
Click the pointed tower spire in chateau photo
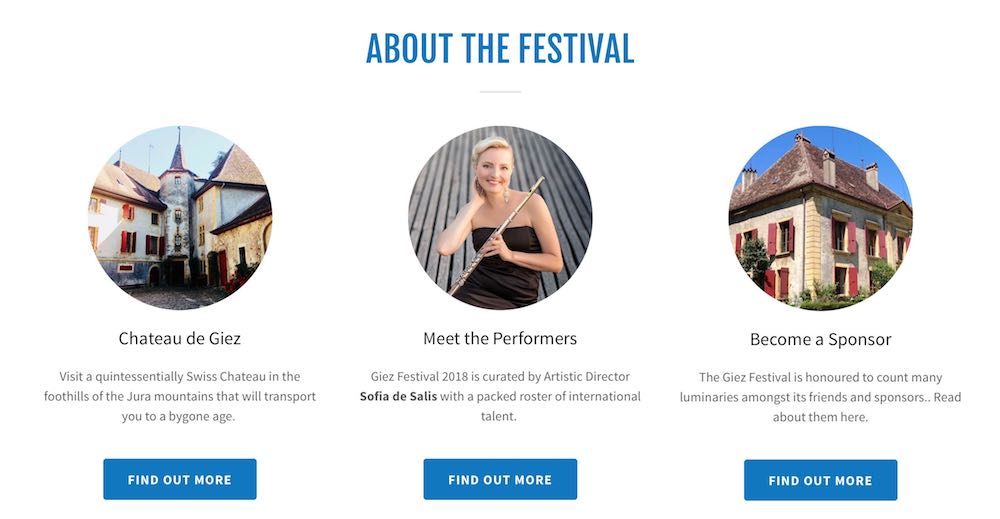pyautogui.click(x=178, y=150)
